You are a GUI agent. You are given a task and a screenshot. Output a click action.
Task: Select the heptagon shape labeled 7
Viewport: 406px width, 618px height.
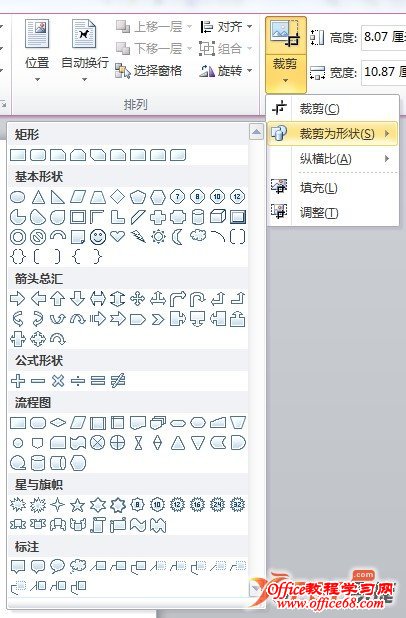(178, 197)
